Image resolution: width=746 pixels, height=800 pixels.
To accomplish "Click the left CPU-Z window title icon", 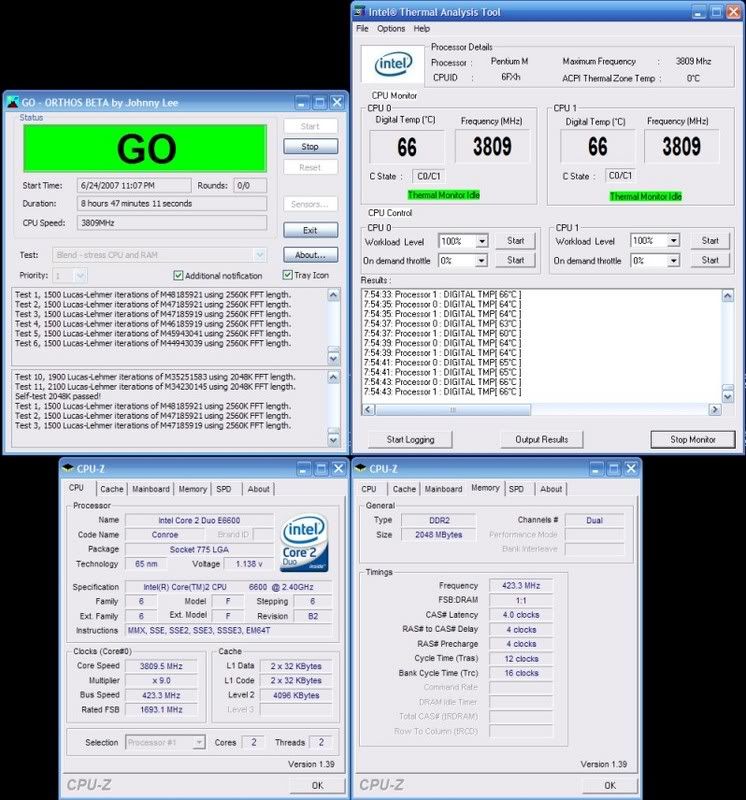I will (67, 468).
